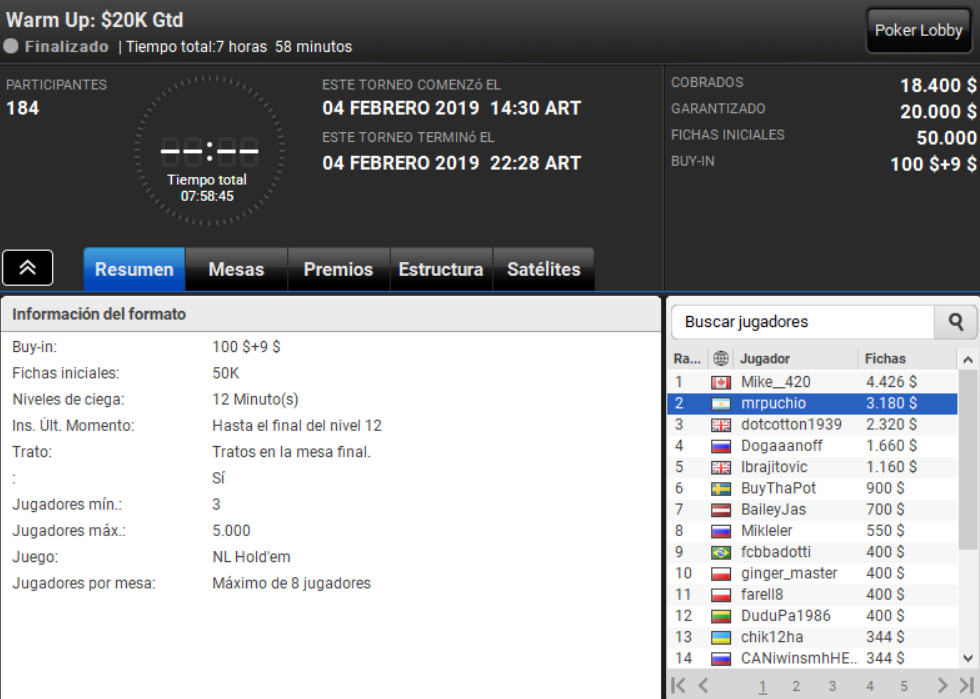Go to previous page of player list
980x699 pixels.
coord(704,685)
